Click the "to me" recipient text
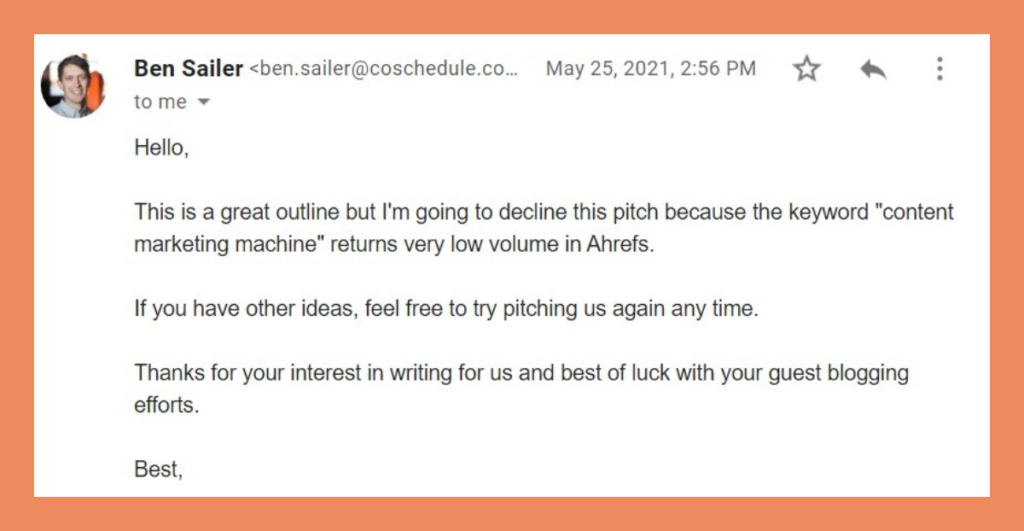 tap(160, 102)
